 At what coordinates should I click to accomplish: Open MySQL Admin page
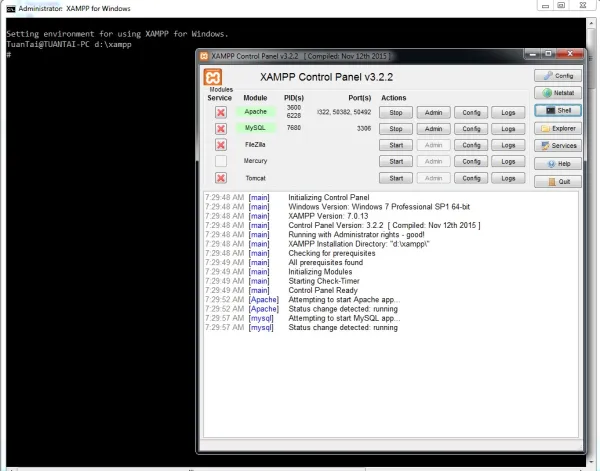(433, 129)
